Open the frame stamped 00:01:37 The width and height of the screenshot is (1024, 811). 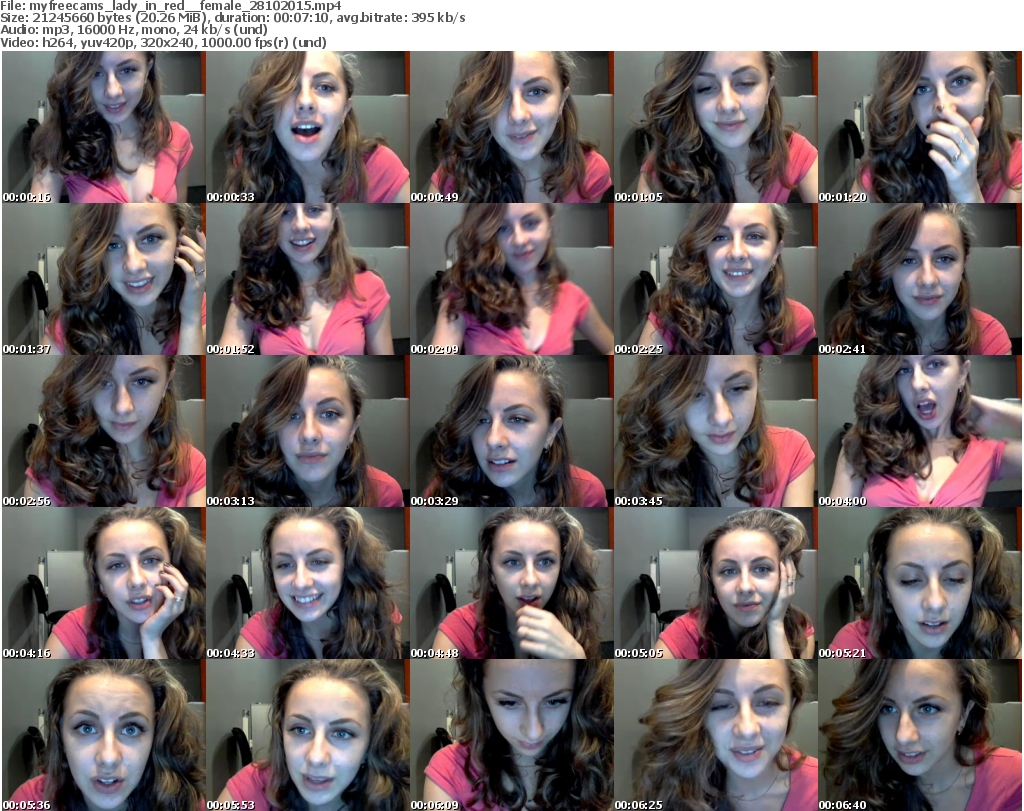[x=104, y=279]
